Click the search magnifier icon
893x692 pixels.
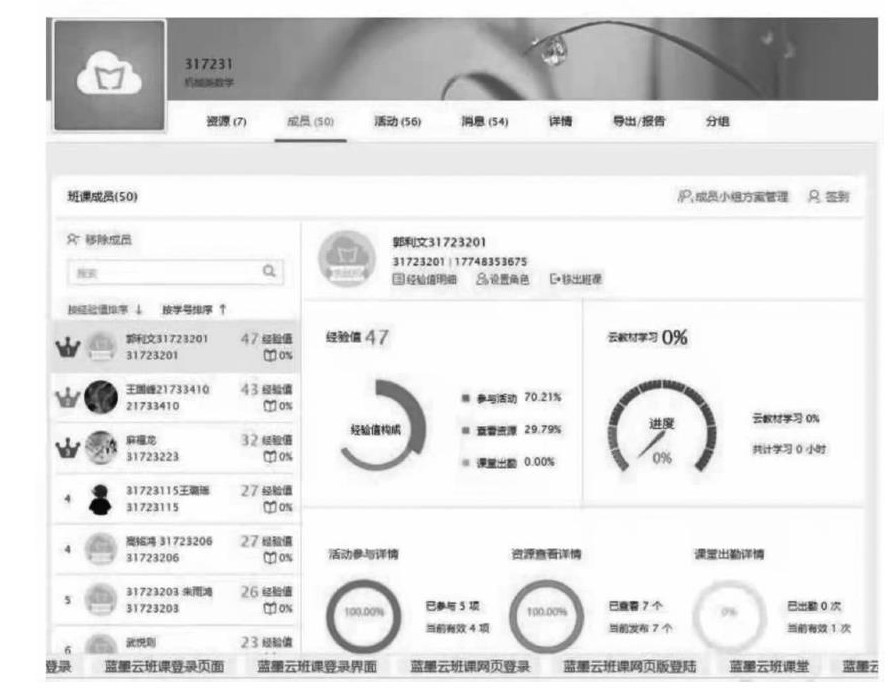(269, 270)
